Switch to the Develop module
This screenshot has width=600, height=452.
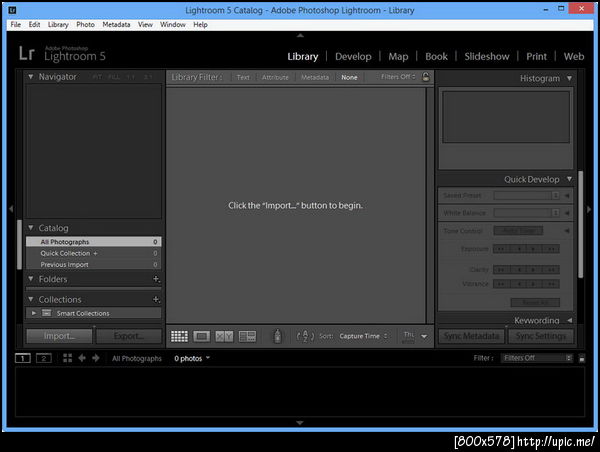(353, 56)
